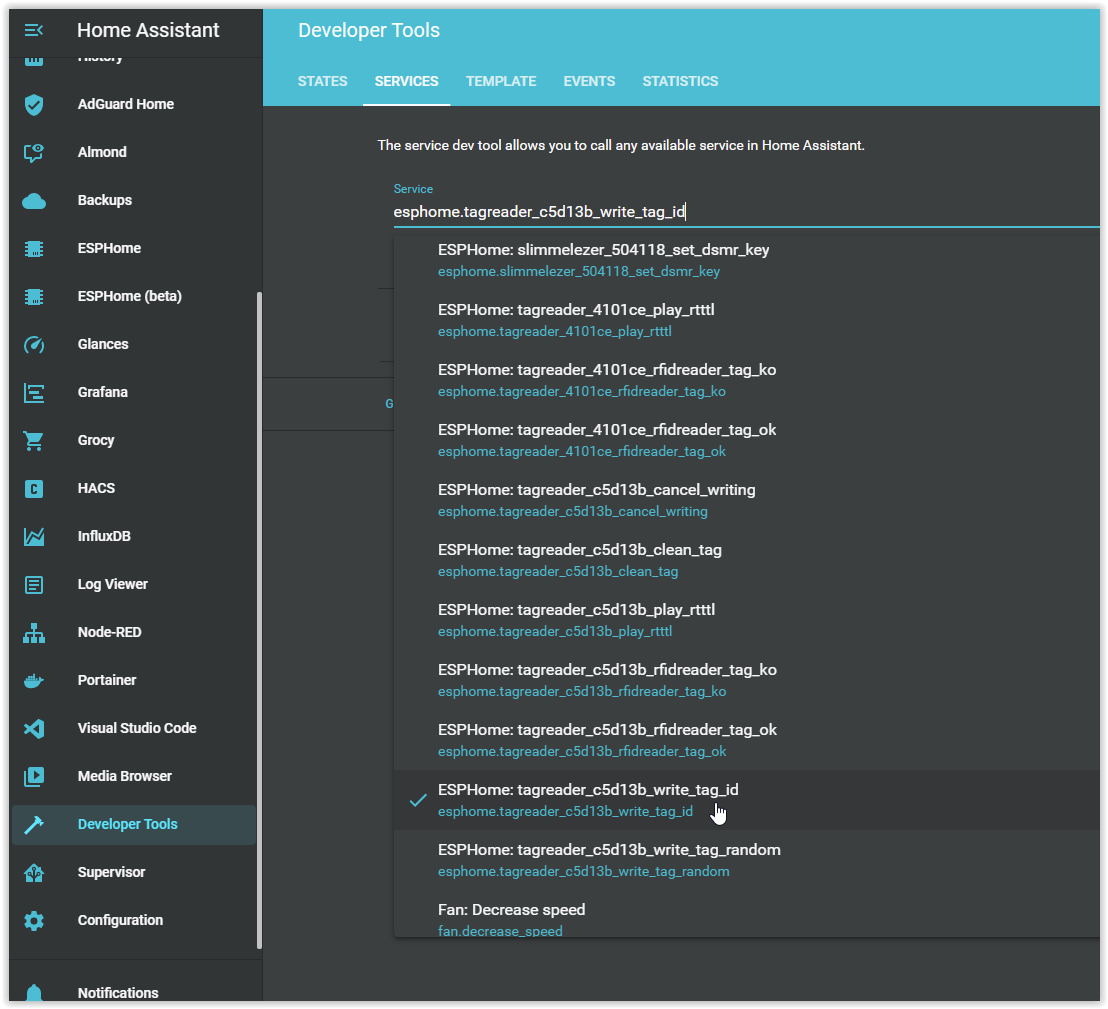
Task: Open Portainer sidebar entry
Action: click(x=134, y=681)
